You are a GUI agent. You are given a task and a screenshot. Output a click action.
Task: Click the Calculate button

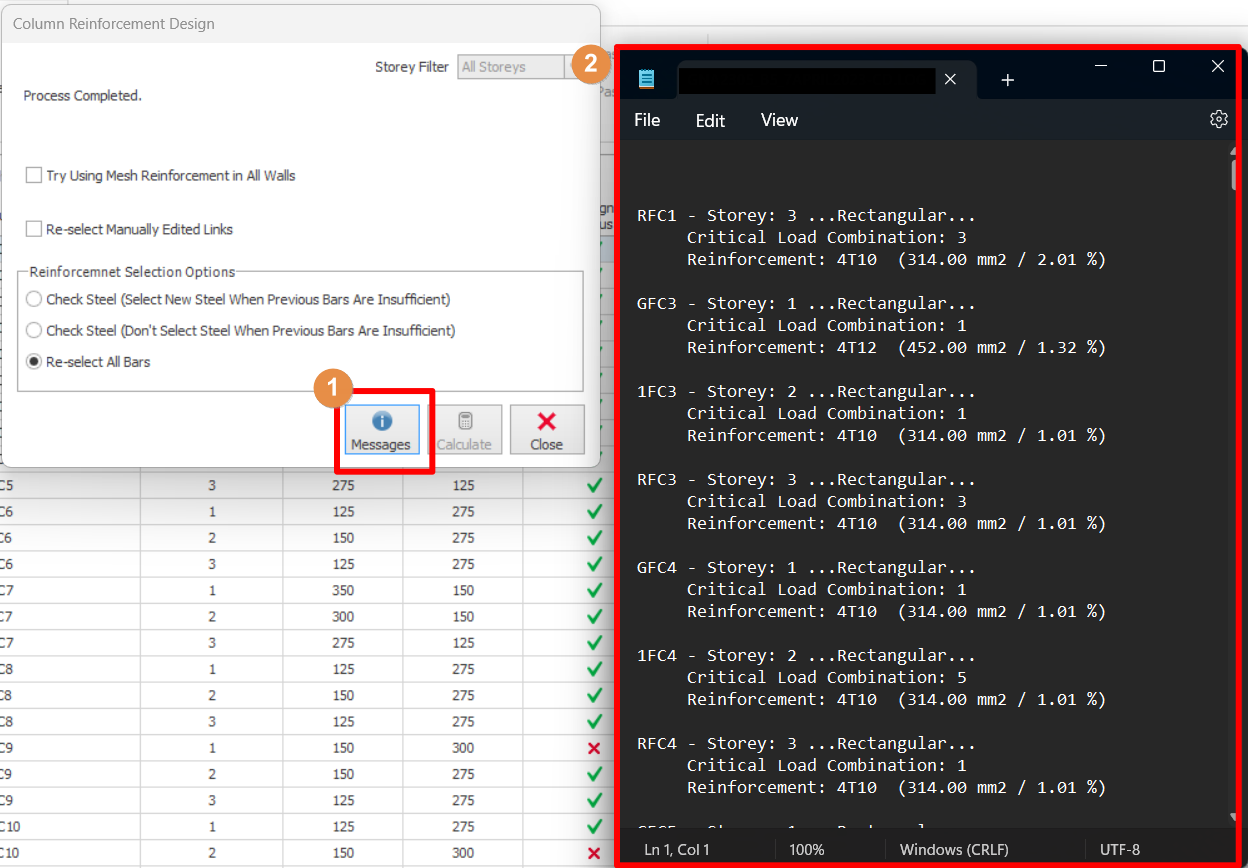[464, 430]
